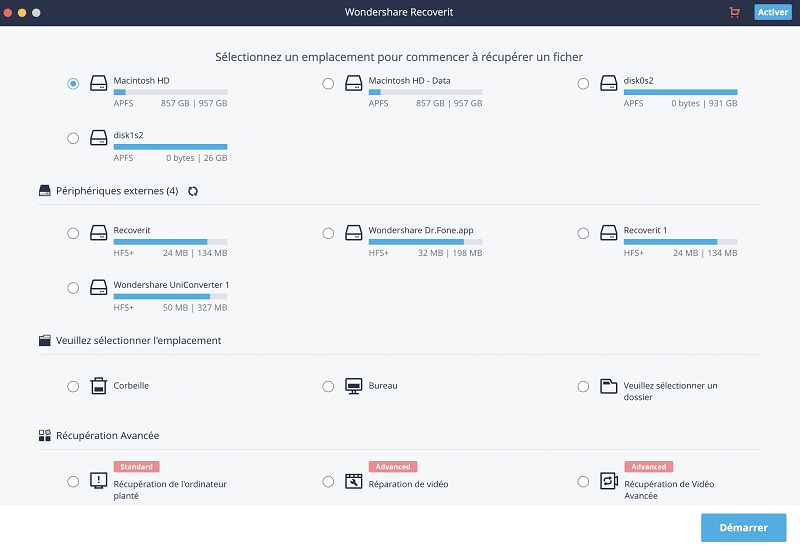Refresh external devices list
800x549 pixels.
tap(193, 191)
